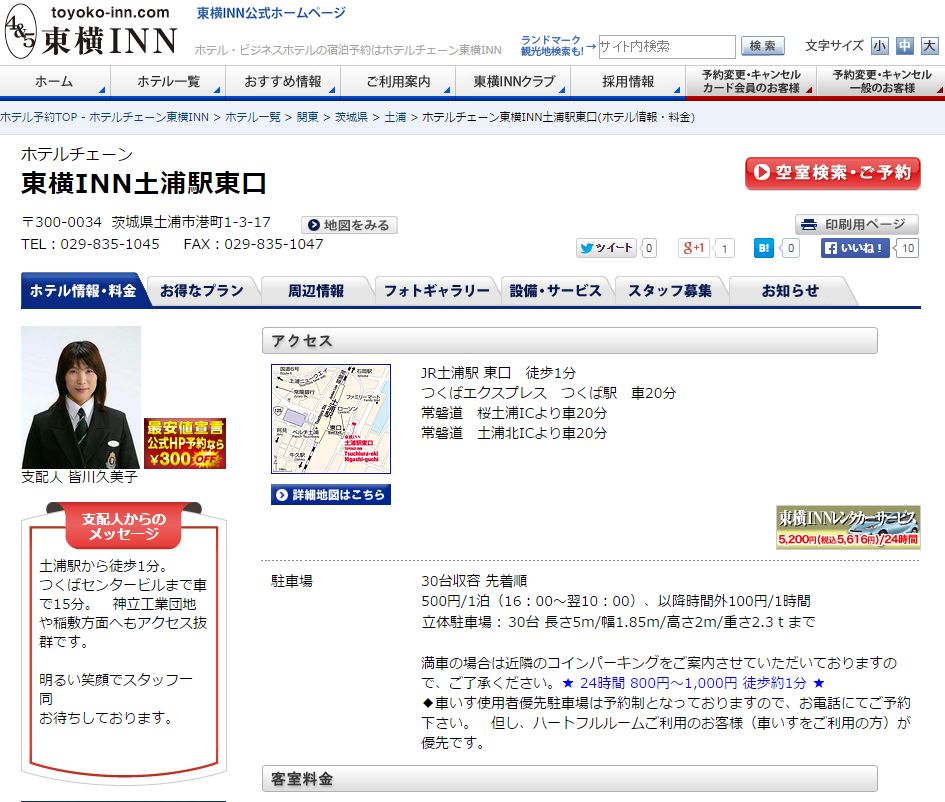Switch to the 設備・サービス tab
The image size is (945, 802).
556,290
